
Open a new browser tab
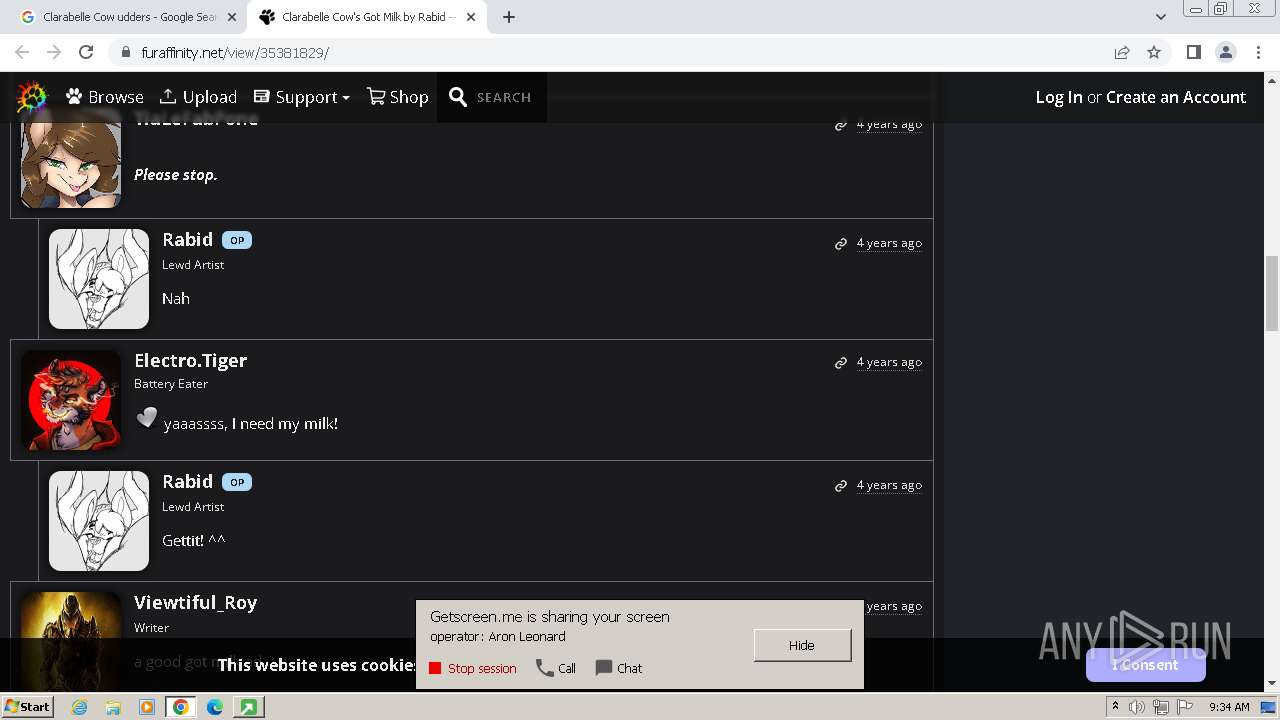point(509,17)
